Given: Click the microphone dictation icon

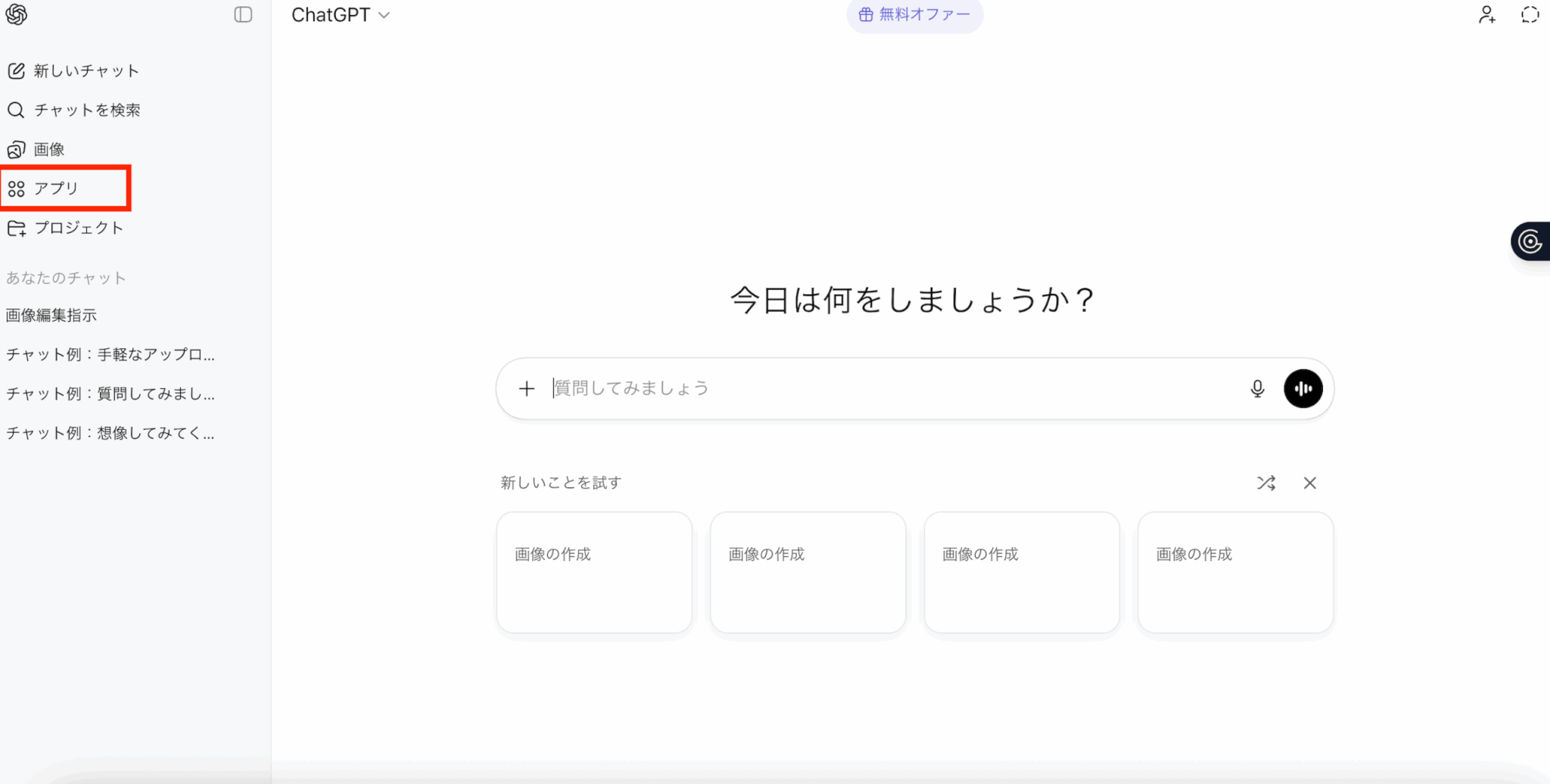Looking at the screenshot, I should click(x=1257, y=389).
